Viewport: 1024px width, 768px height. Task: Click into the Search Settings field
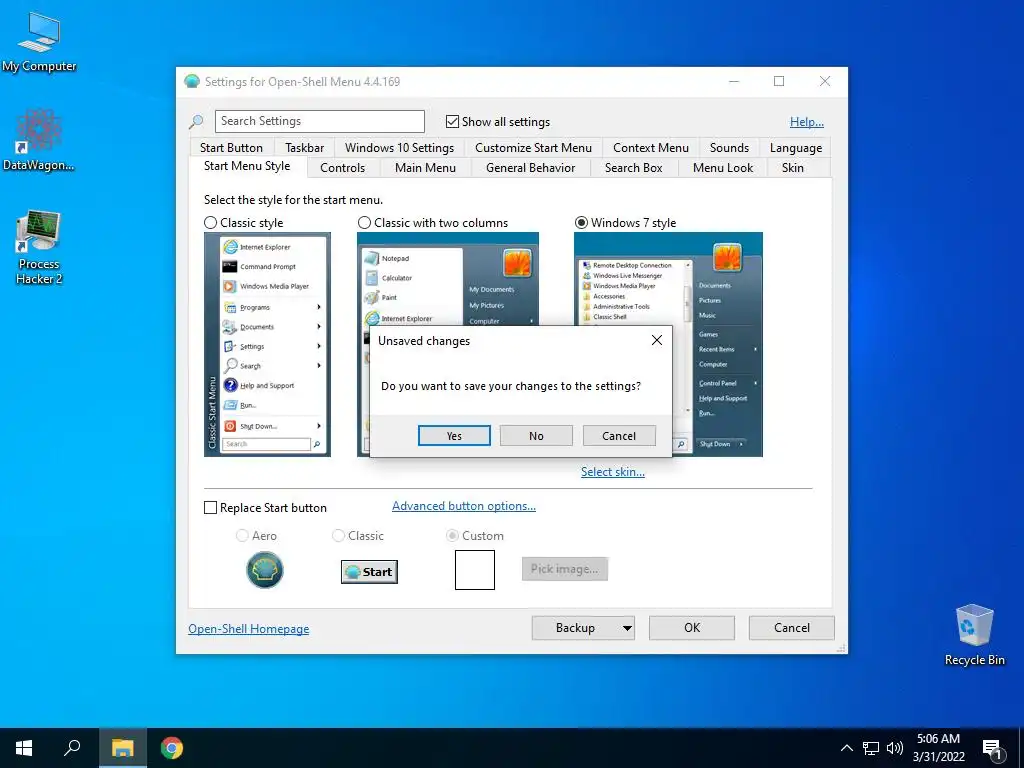pyautogui.click(x=319, y=121)
